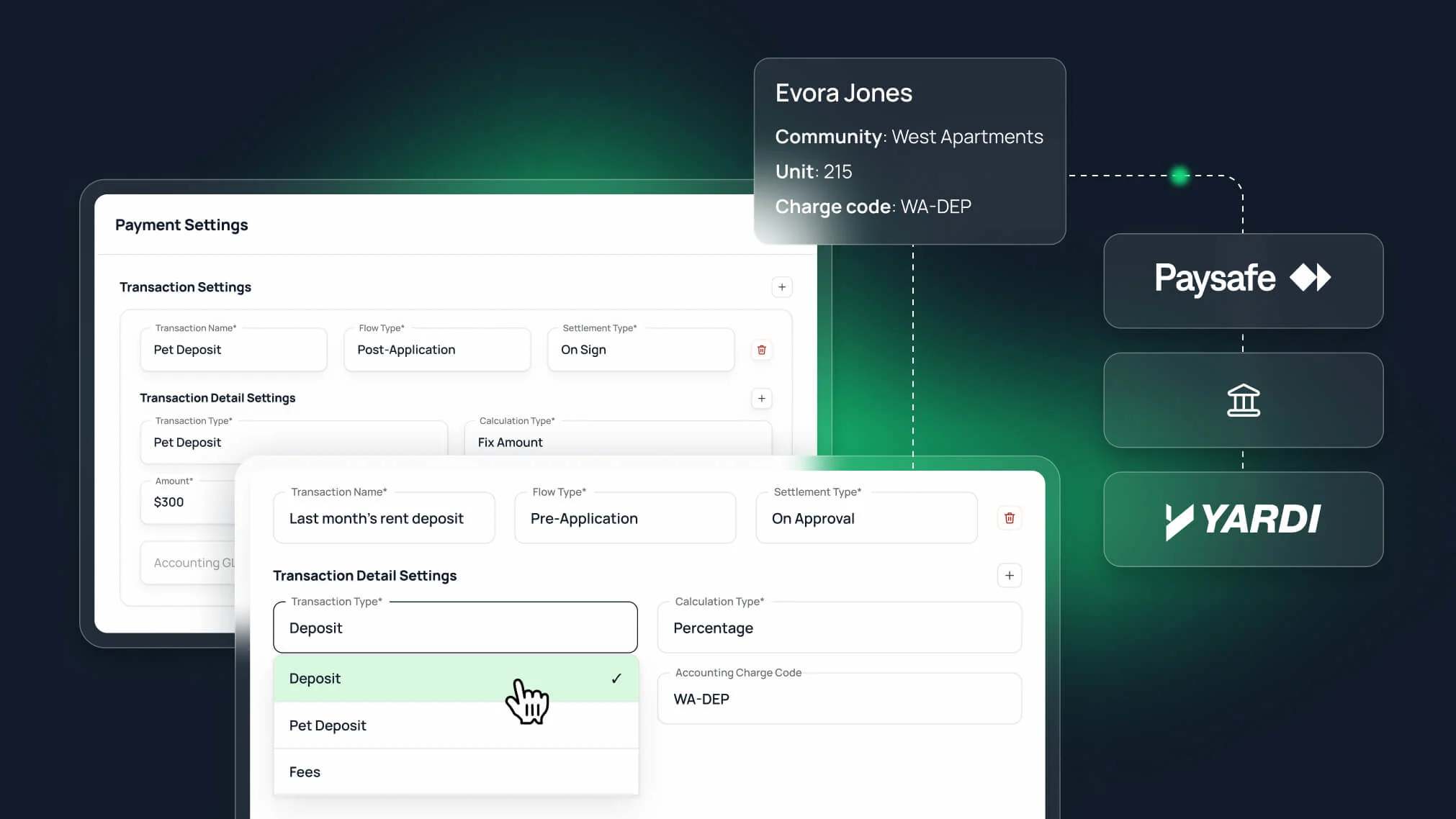Add a new Transaction Settings entry
This screenshot has height=819, width=1456.
coord(782,287)
